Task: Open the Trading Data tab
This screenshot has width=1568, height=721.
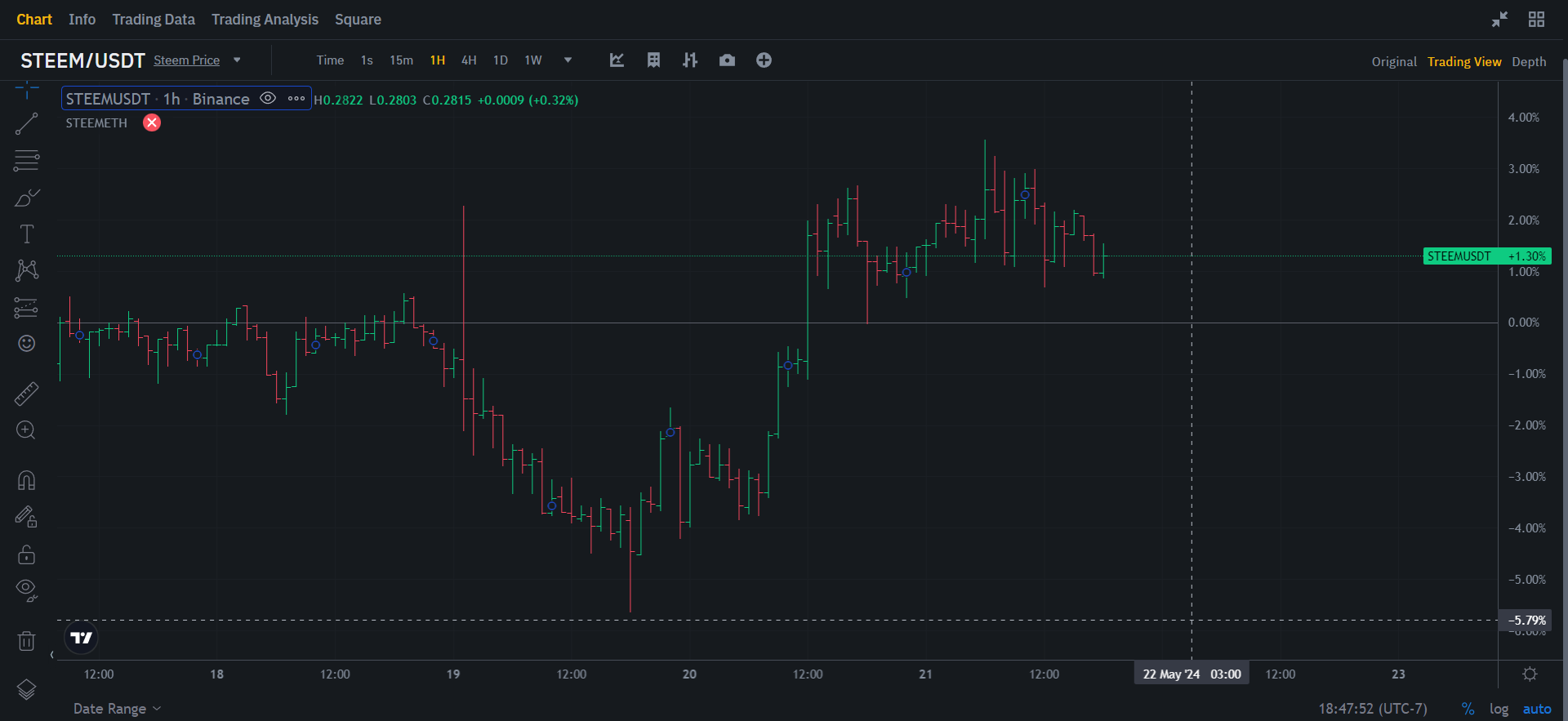Action: point(154,20)
